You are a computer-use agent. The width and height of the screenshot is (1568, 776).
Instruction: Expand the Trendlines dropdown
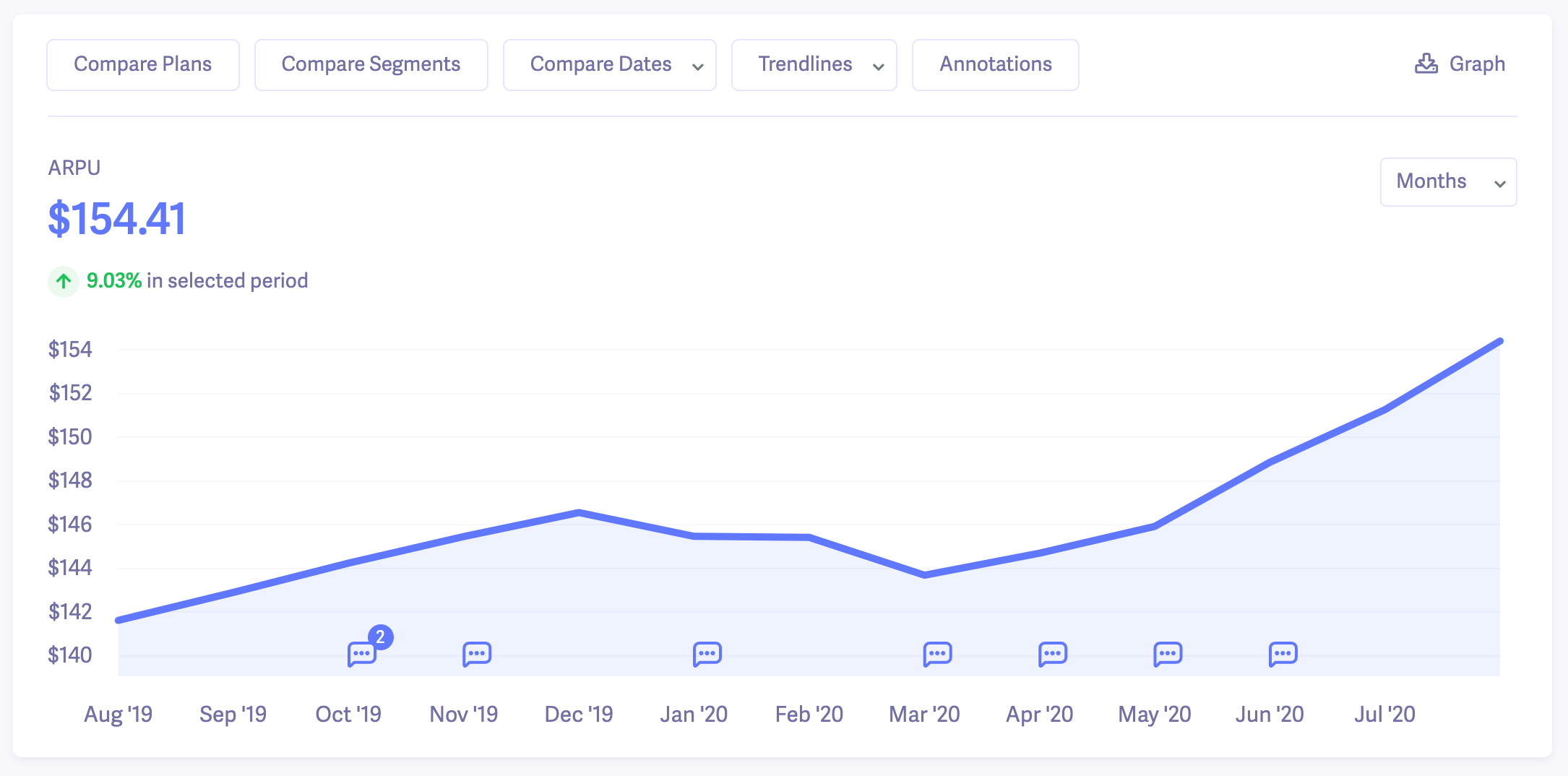(x=814, y=65)
